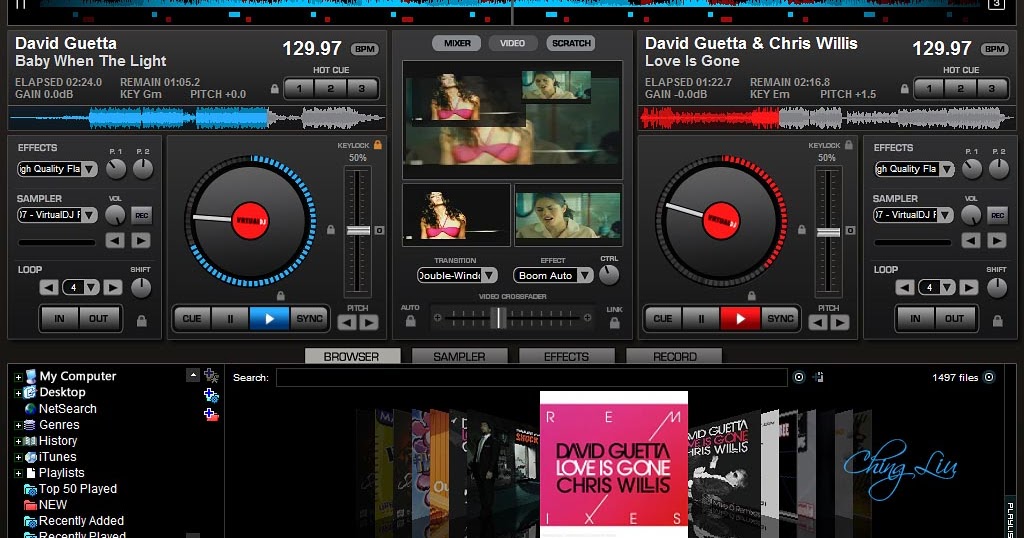Viewport: 1024px width, 538px height.
Task: Trigger hot cue 2 on left deck
Action: tap(330, 88)
